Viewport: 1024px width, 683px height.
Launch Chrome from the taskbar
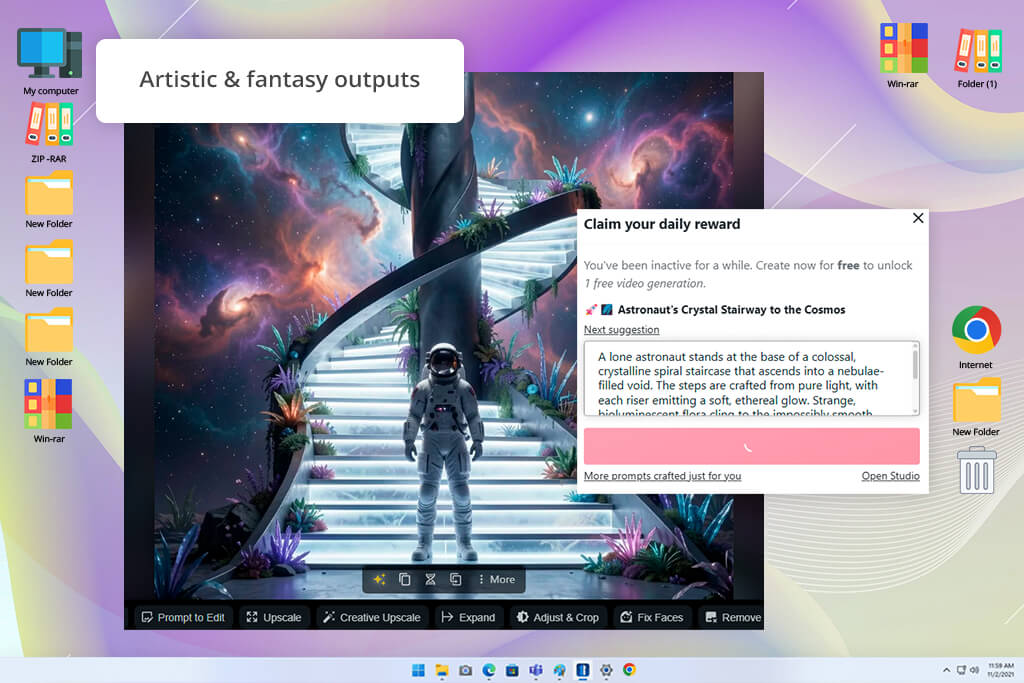click(630, 670)
